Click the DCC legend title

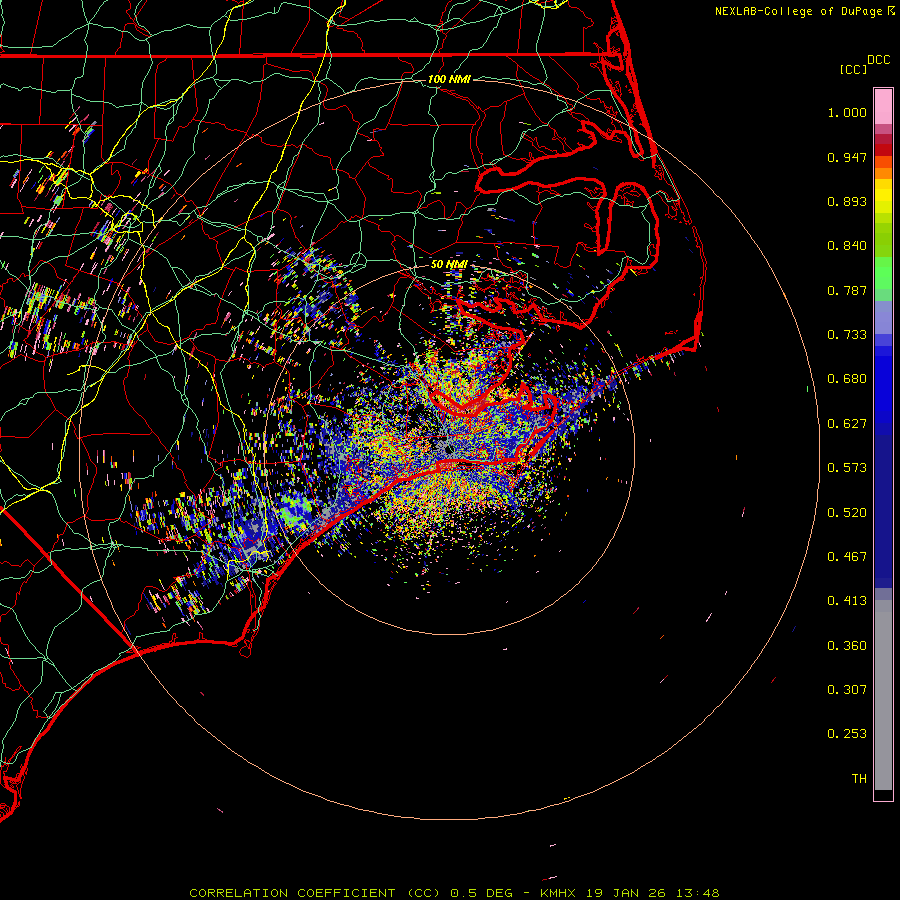[x=878, y=60]
